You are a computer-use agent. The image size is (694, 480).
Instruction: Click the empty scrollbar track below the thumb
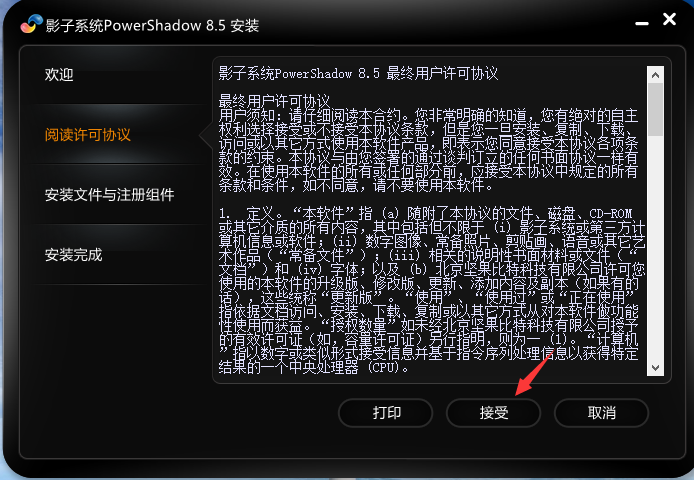click(x=655, y=248)
